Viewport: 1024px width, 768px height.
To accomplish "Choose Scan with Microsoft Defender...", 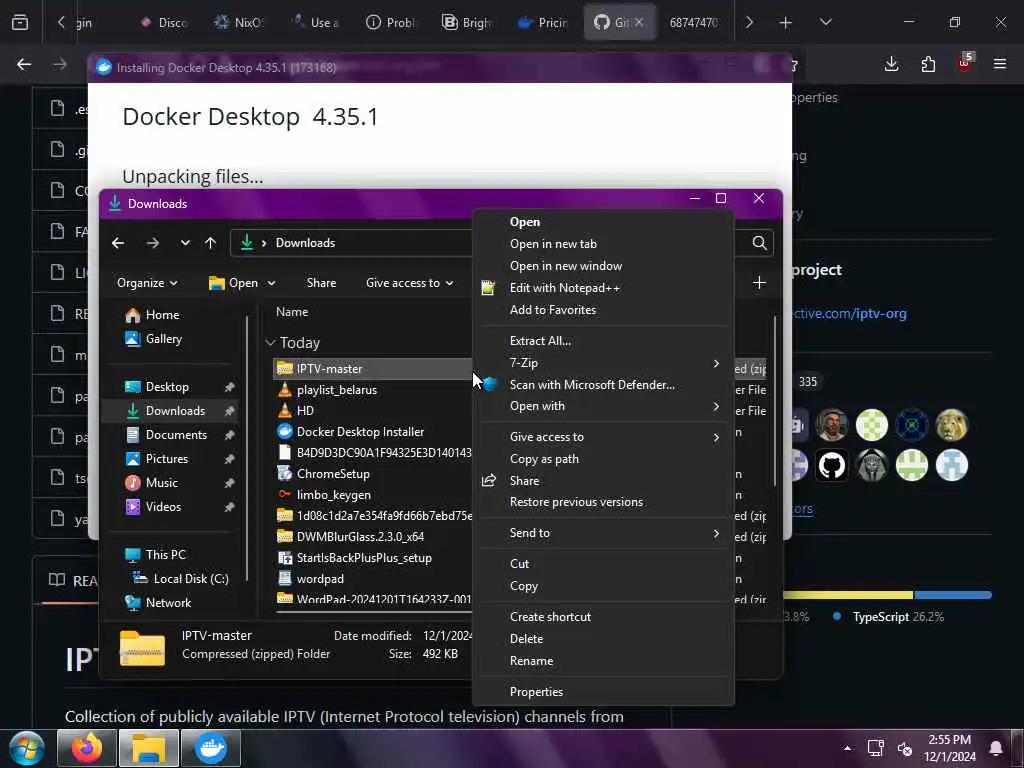I will point(603,385).
